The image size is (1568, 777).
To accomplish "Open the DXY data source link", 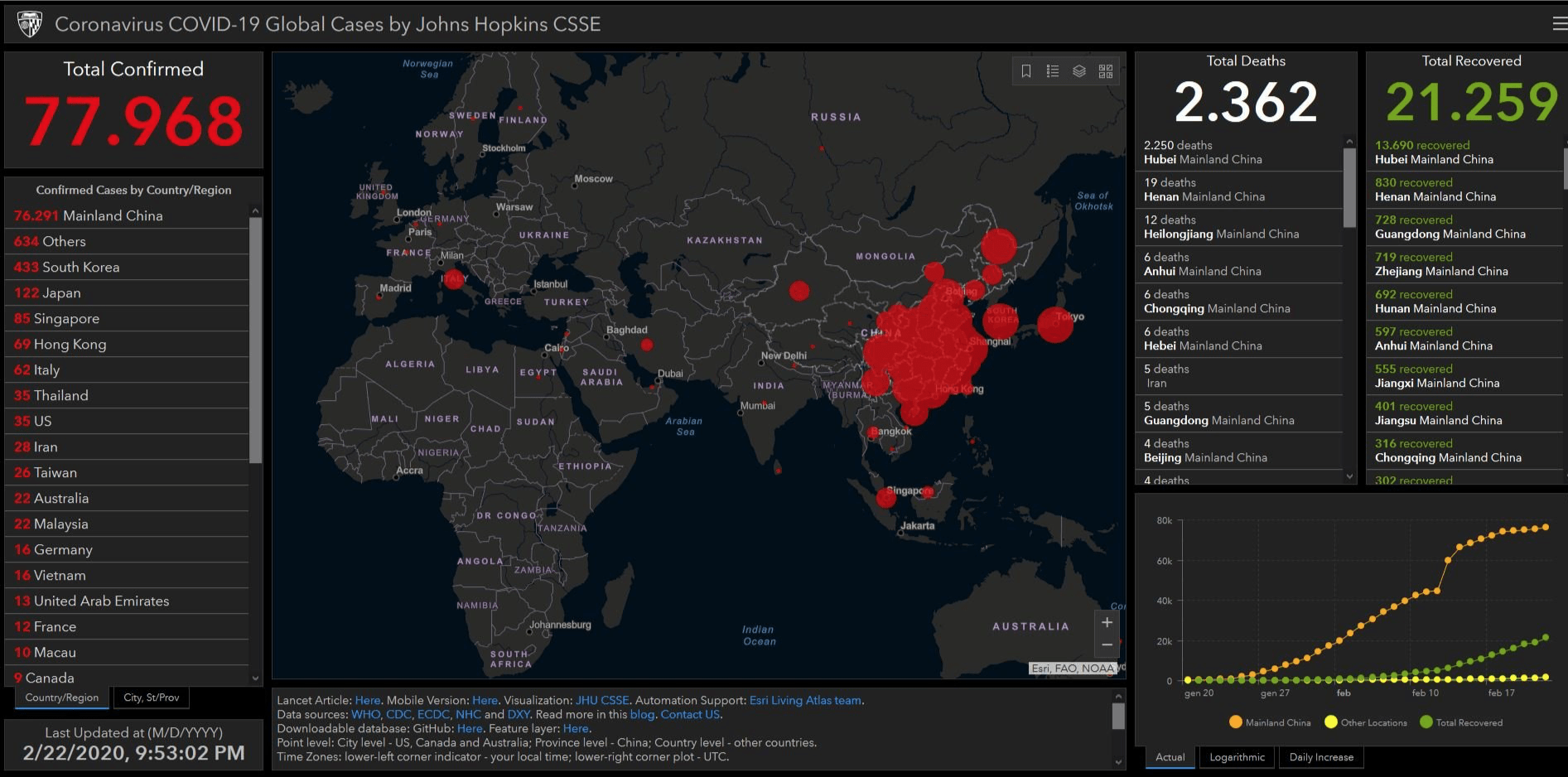I will 519,715.
